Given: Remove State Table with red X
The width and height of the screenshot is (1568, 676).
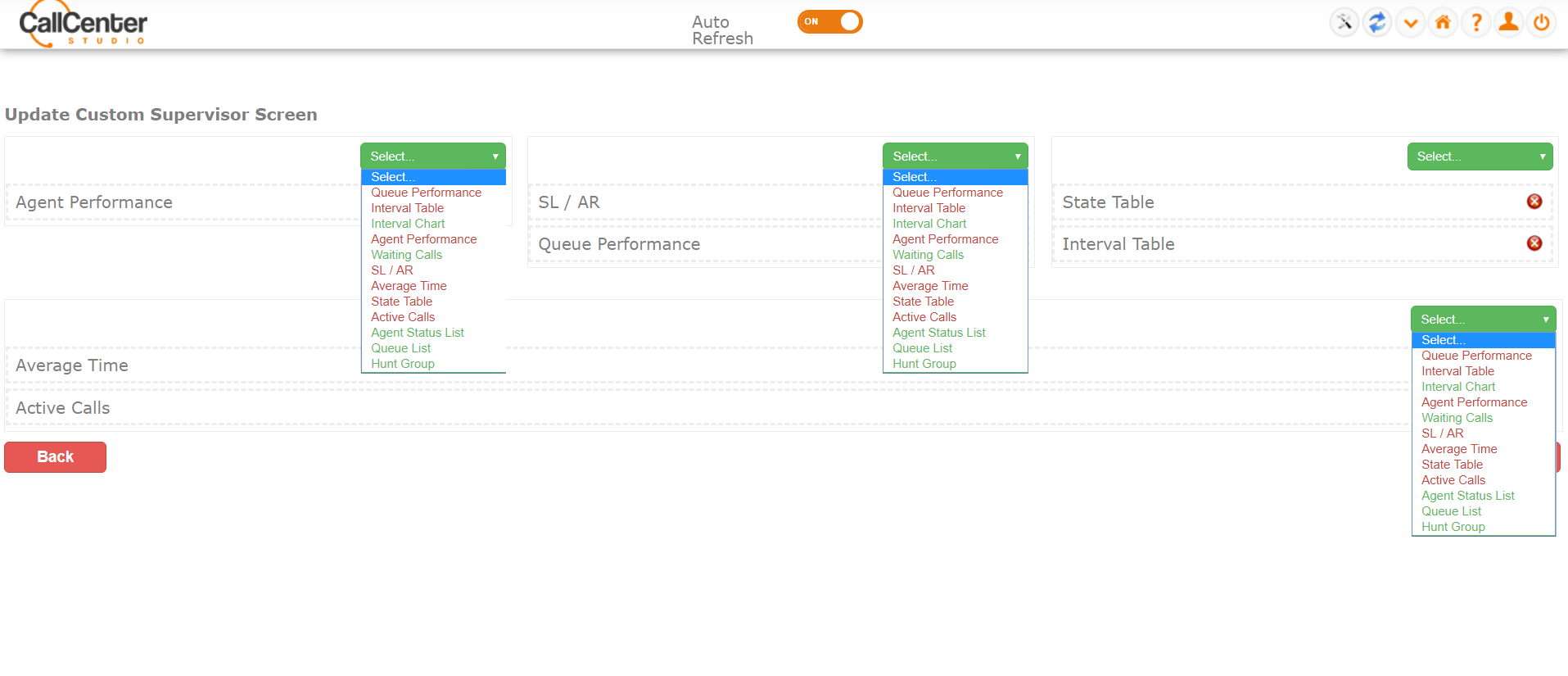Looking at the screenshot, I should click(1534, 202).
